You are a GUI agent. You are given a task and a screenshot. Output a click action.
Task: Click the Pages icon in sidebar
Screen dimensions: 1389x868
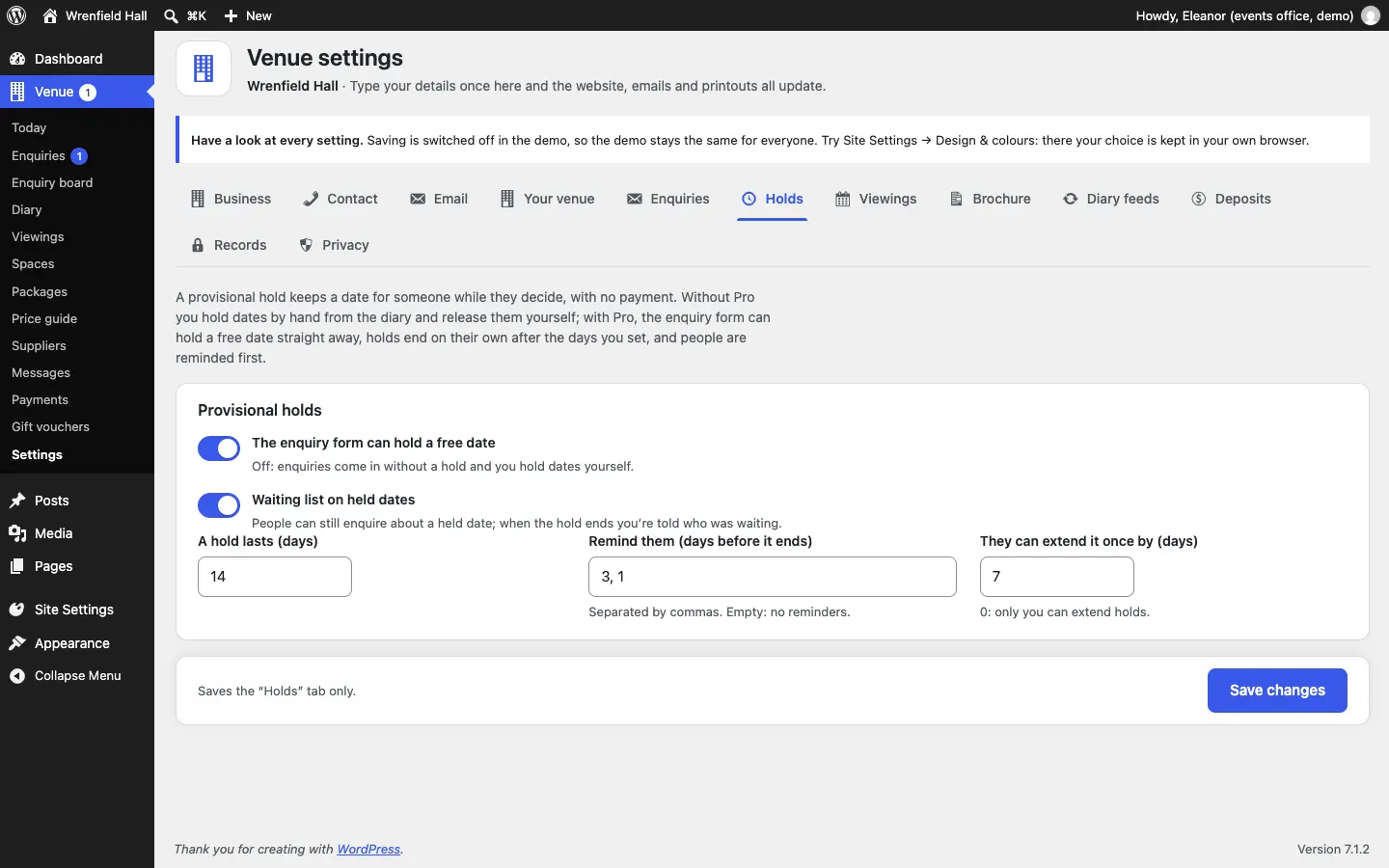click(17, 566)
